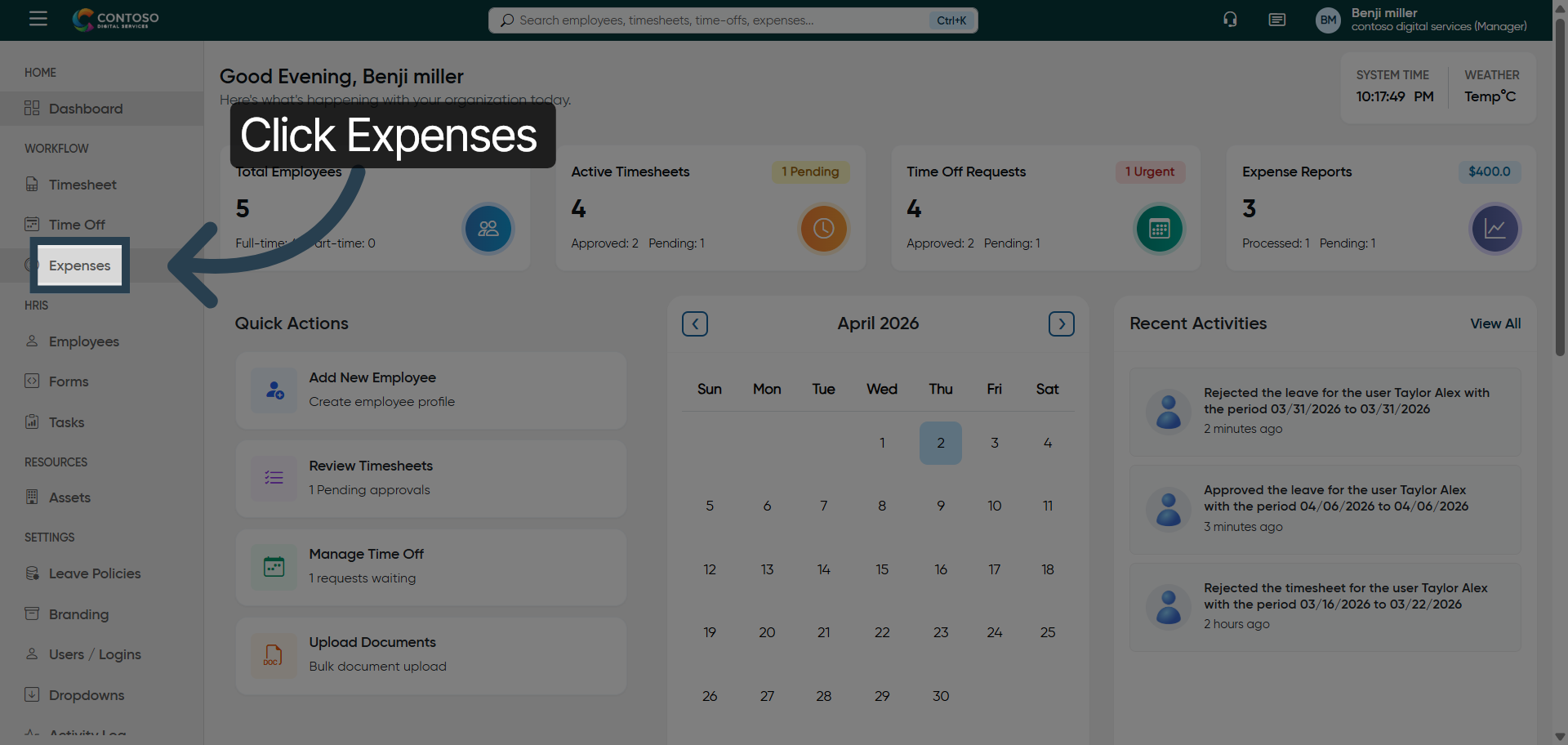Screen dimensions: 1568x745
Task: Go to previous month in calendar
Action: pos(695,324)
